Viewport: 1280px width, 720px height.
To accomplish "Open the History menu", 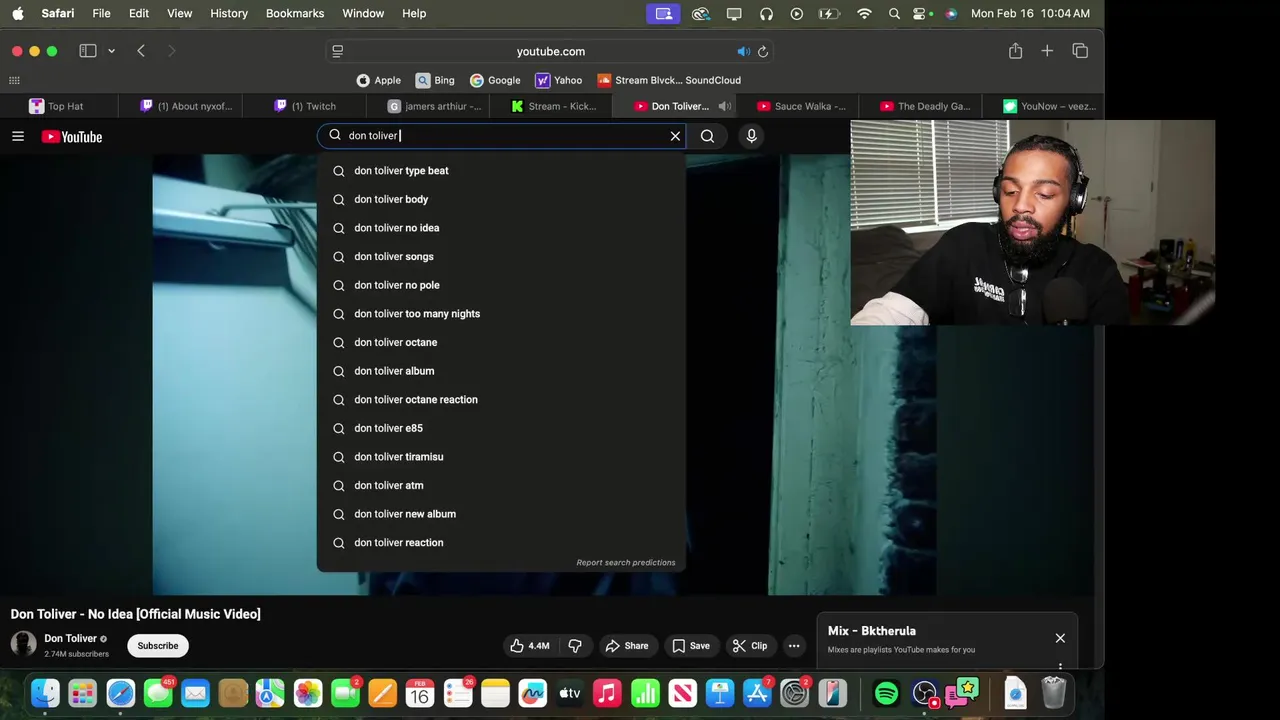I will tap(229, 13).
